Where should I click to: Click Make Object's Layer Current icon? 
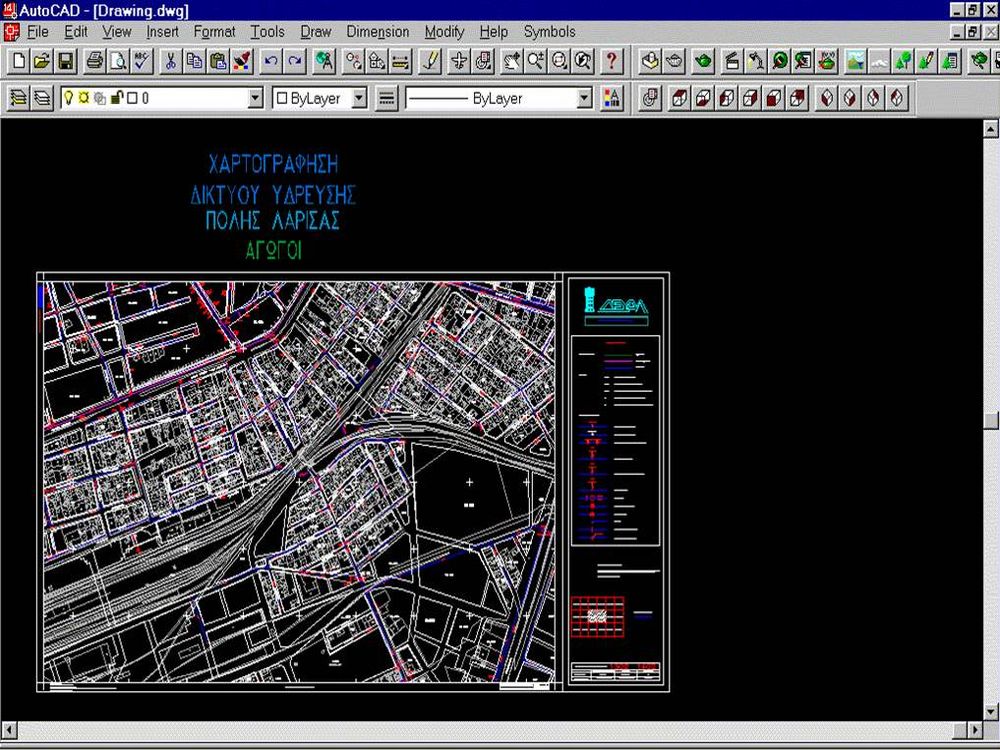[x=18, y=98]
